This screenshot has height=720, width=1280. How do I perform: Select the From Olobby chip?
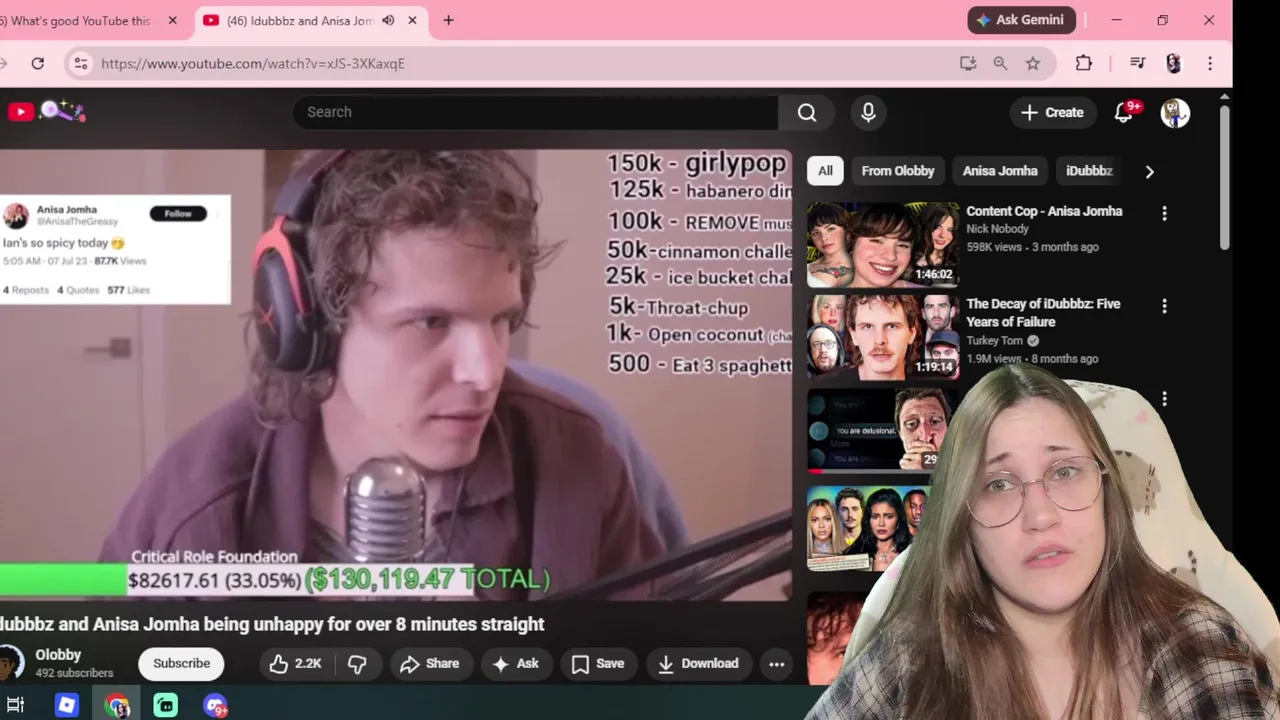898,171
